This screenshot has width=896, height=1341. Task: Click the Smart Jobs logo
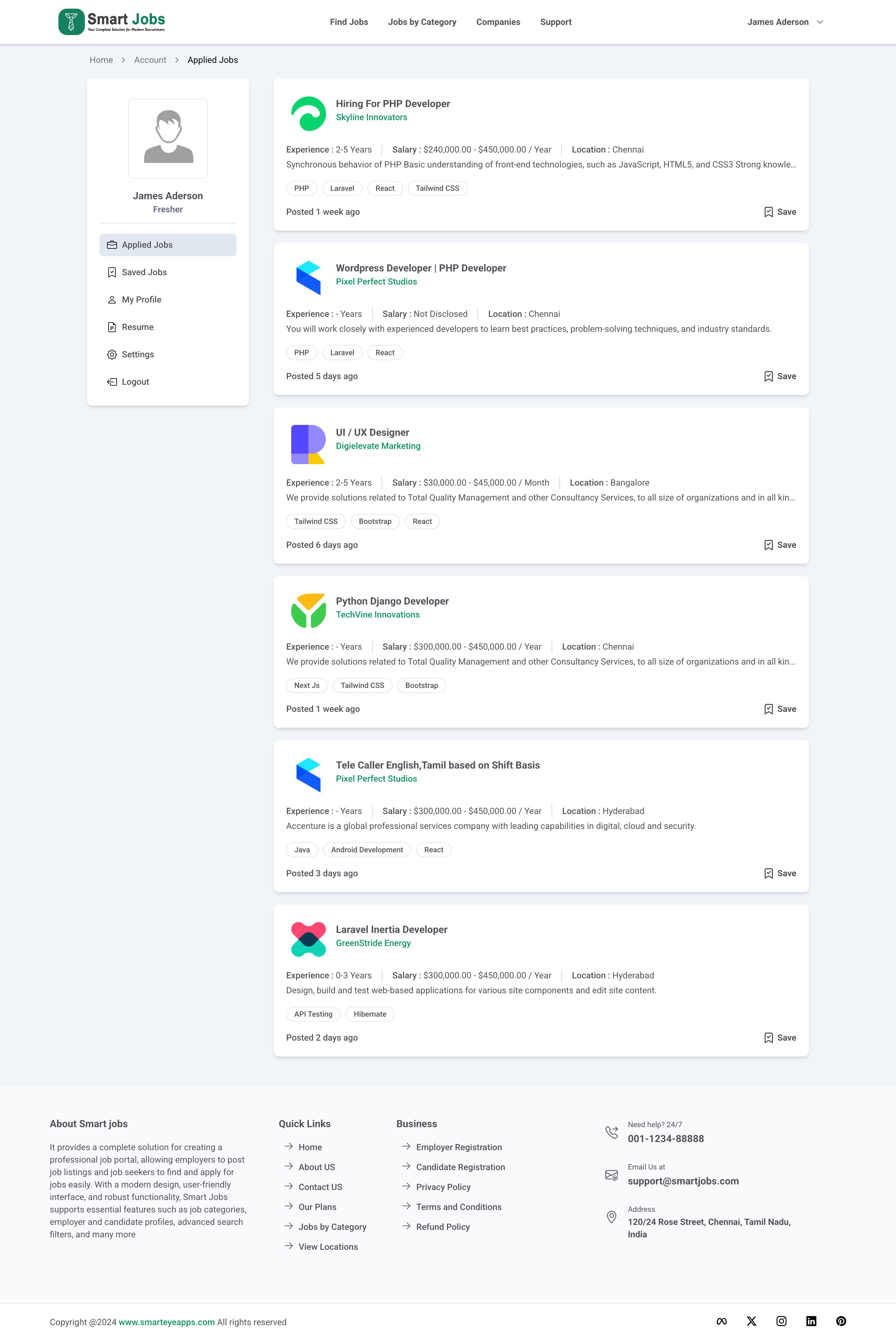pos(112,22)
